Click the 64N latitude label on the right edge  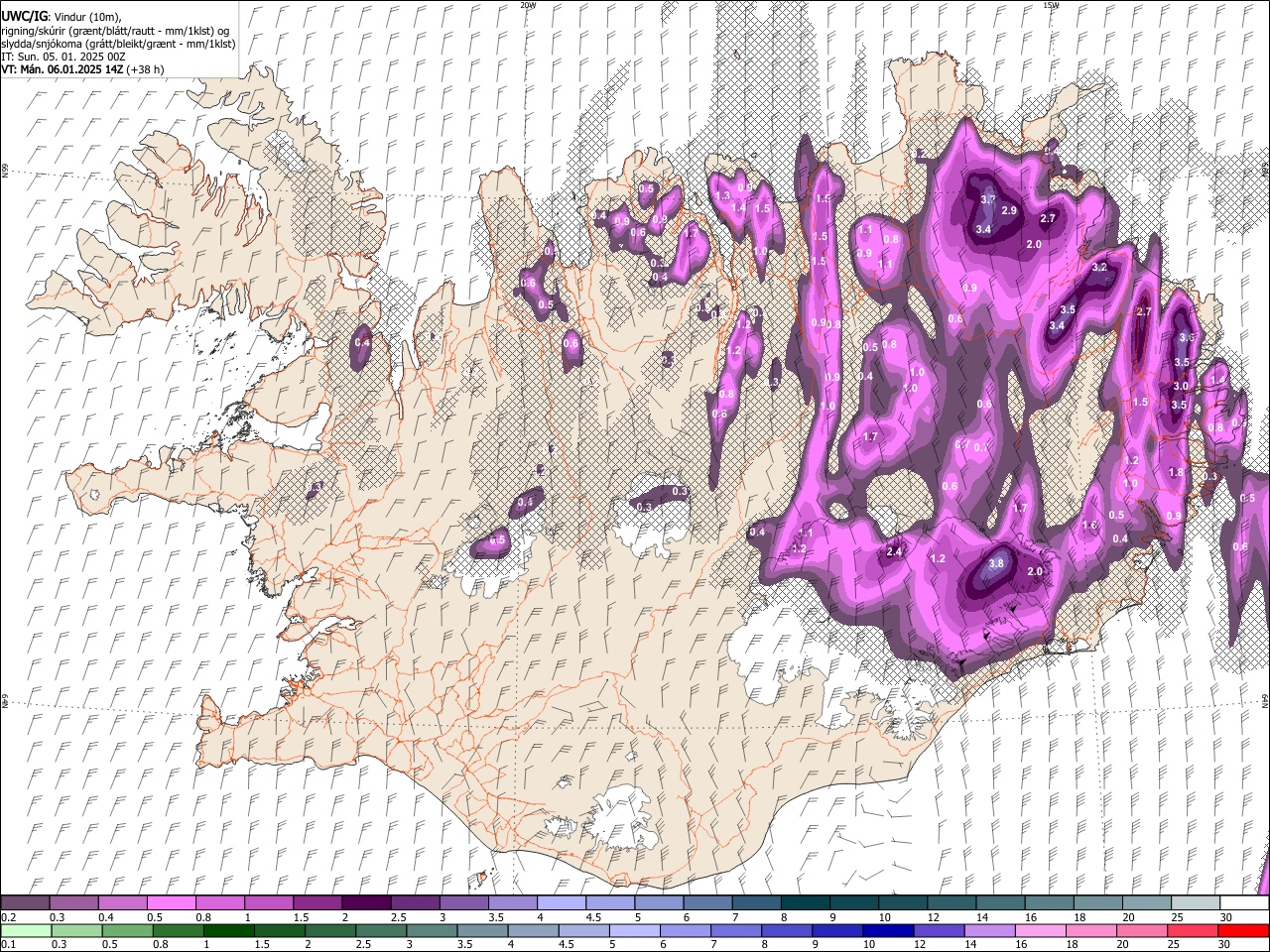coord(1265,701)
